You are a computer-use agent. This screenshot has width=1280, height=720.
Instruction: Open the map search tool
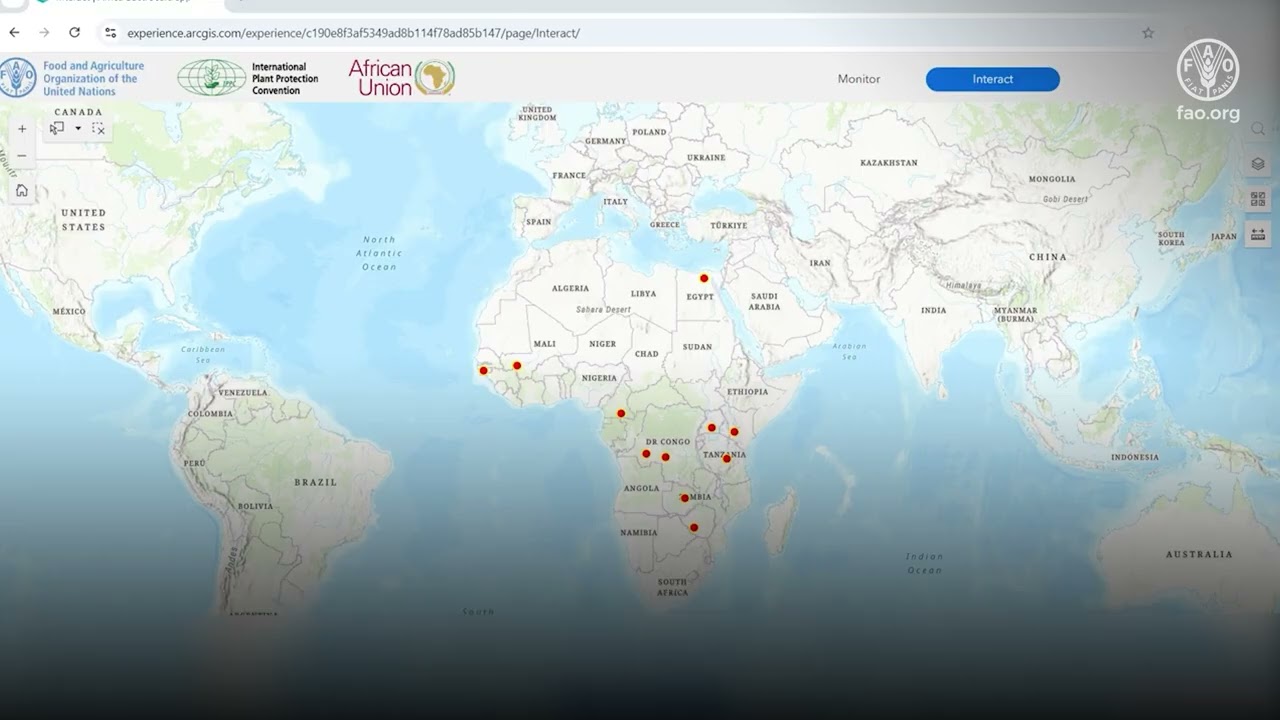(1258, 129)
